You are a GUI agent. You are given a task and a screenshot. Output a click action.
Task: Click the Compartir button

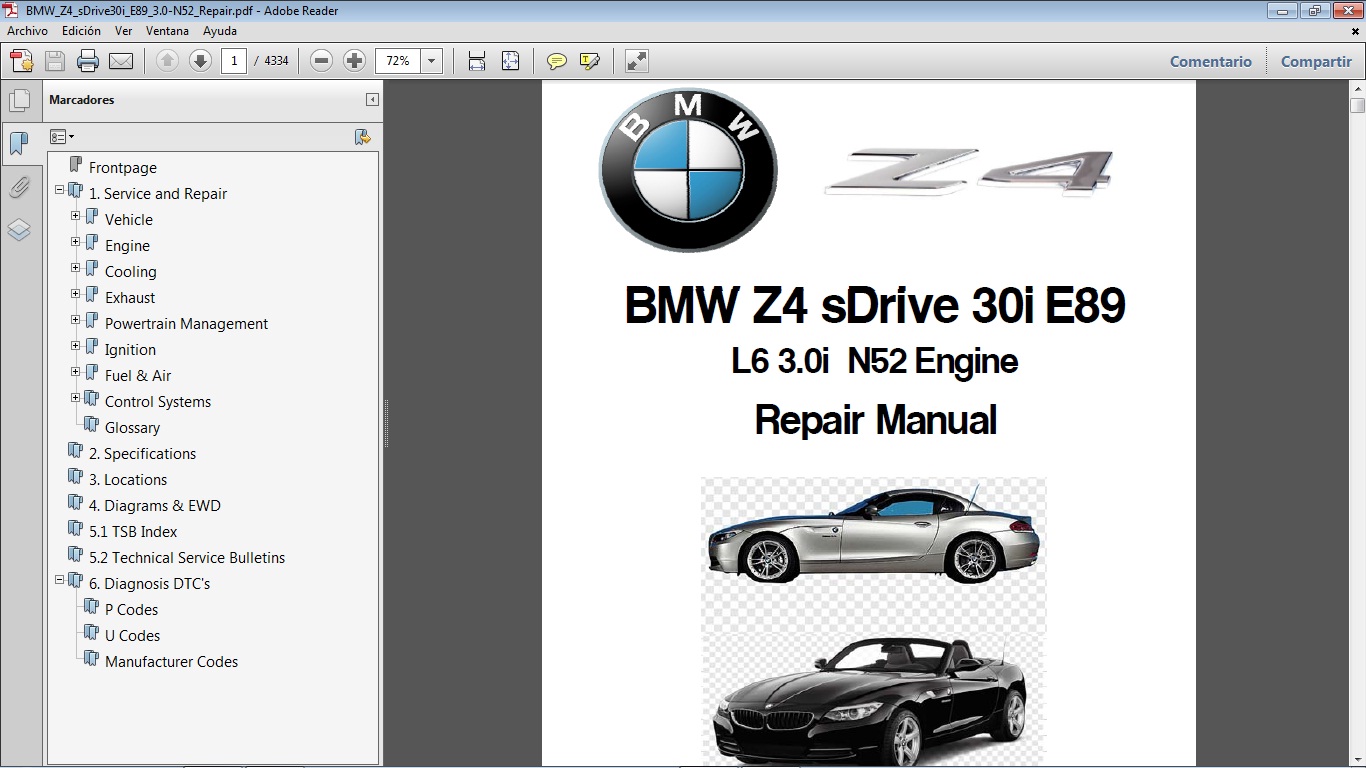pyautogui.click(x=1315, y=61)
